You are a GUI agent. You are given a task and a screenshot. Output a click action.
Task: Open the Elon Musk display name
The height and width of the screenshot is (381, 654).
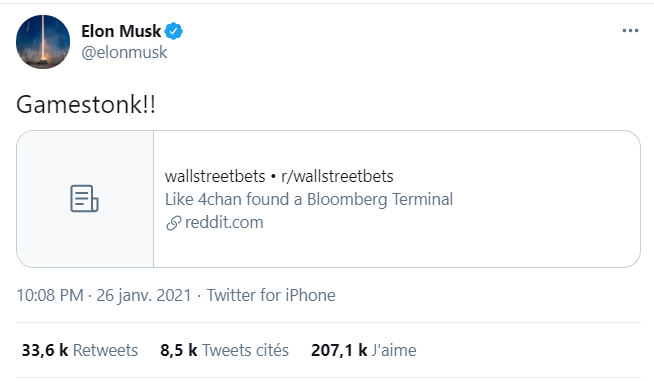click(121, 31)
